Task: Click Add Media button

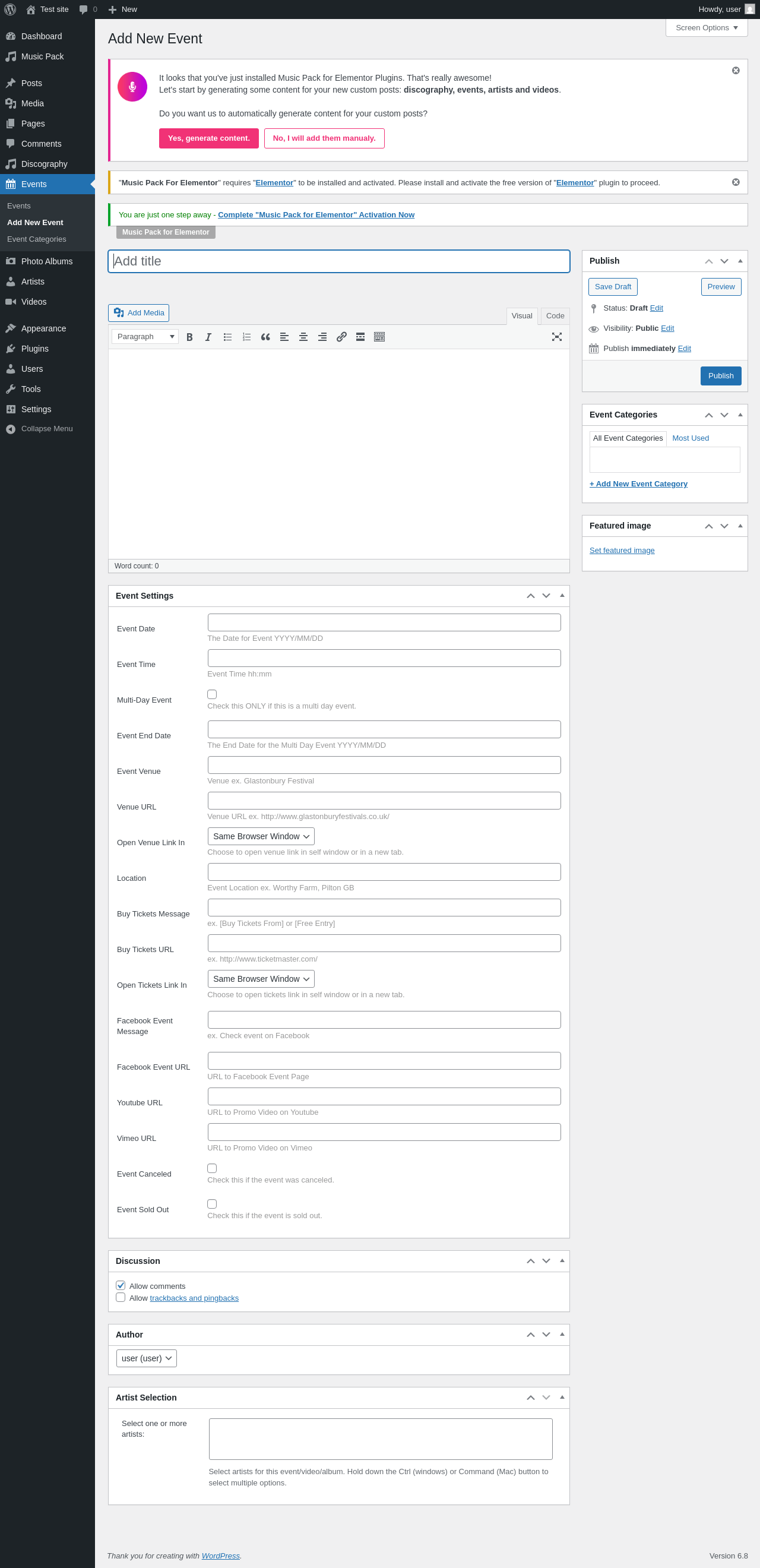Action: pos(139,313)
